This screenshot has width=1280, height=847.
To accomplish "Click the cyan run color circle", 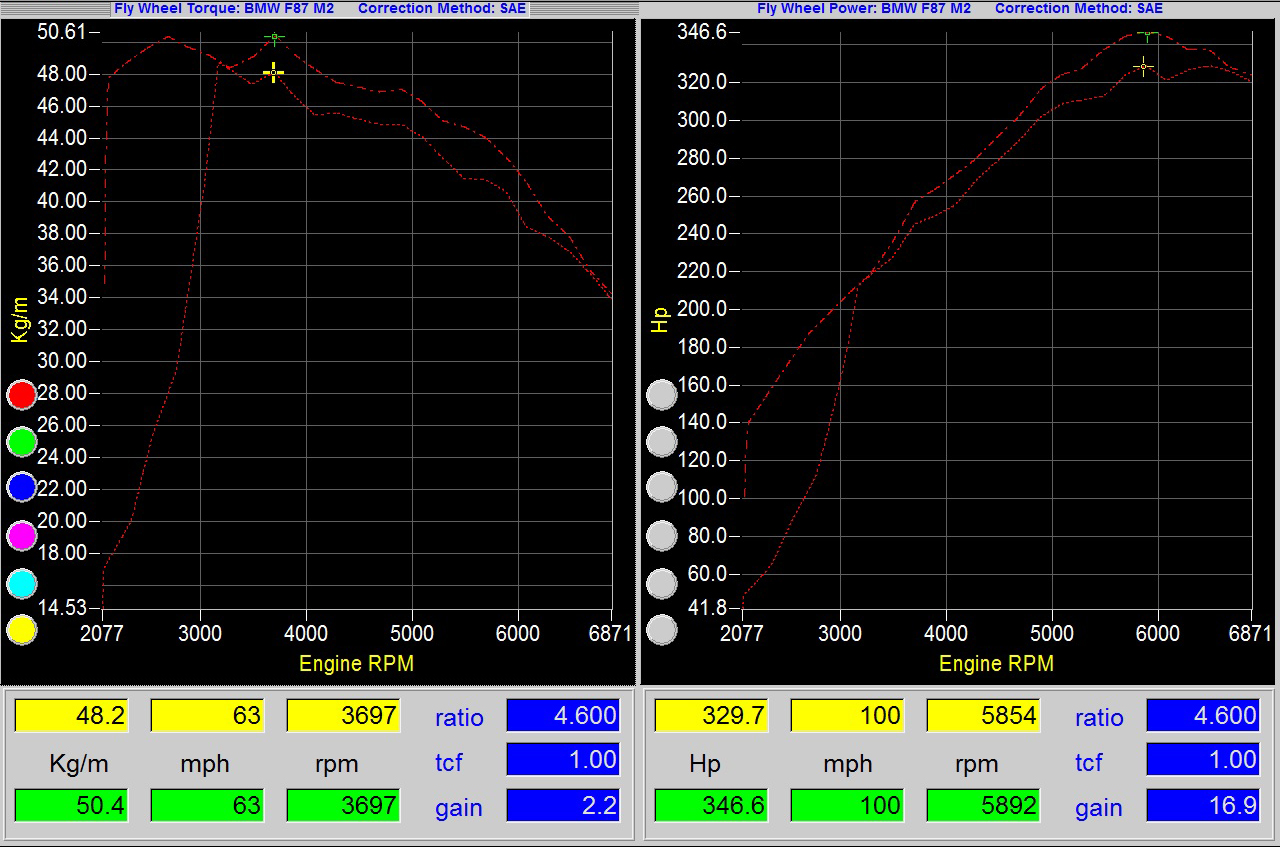I will [22, 583].
